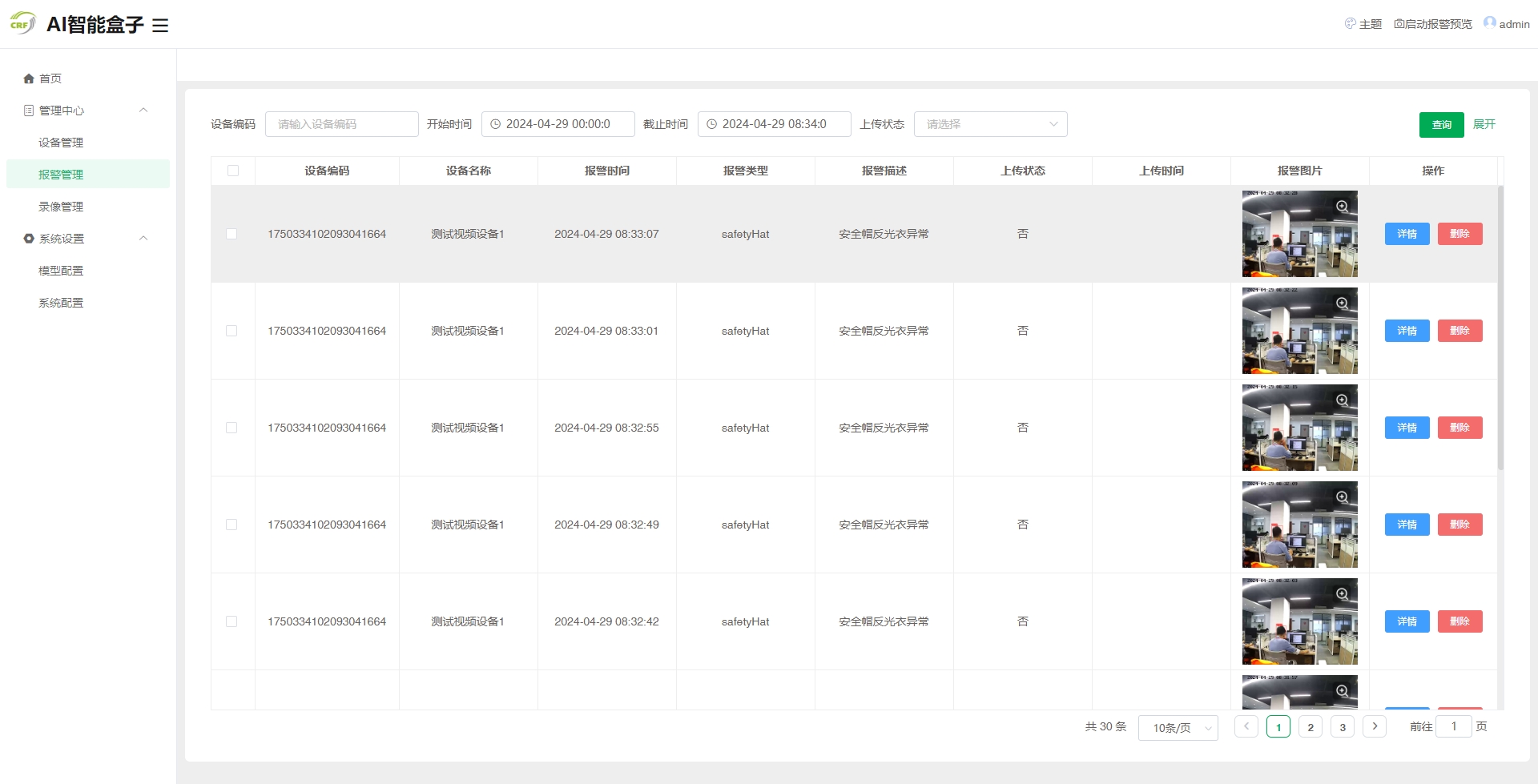The image size is (1538, 784).
Task: Delete the 08:33:01 alarm with 删除
Action: (x=1460, y=331)
